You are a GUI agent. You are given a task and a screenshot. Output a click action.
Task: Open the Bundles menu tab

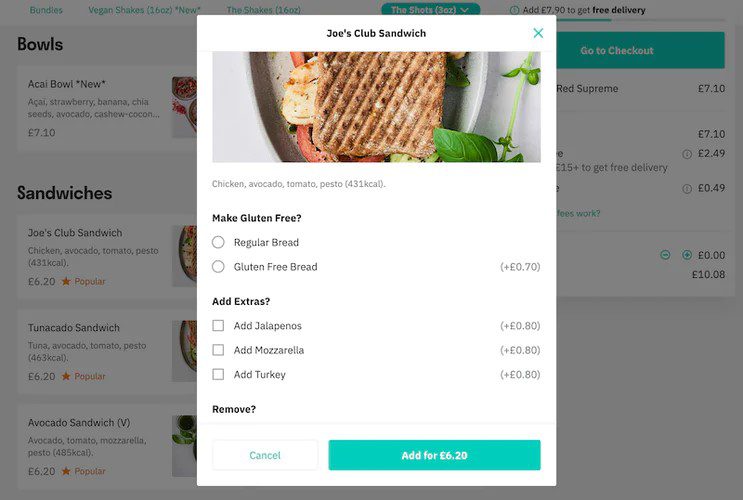click(x=46, y=10)
